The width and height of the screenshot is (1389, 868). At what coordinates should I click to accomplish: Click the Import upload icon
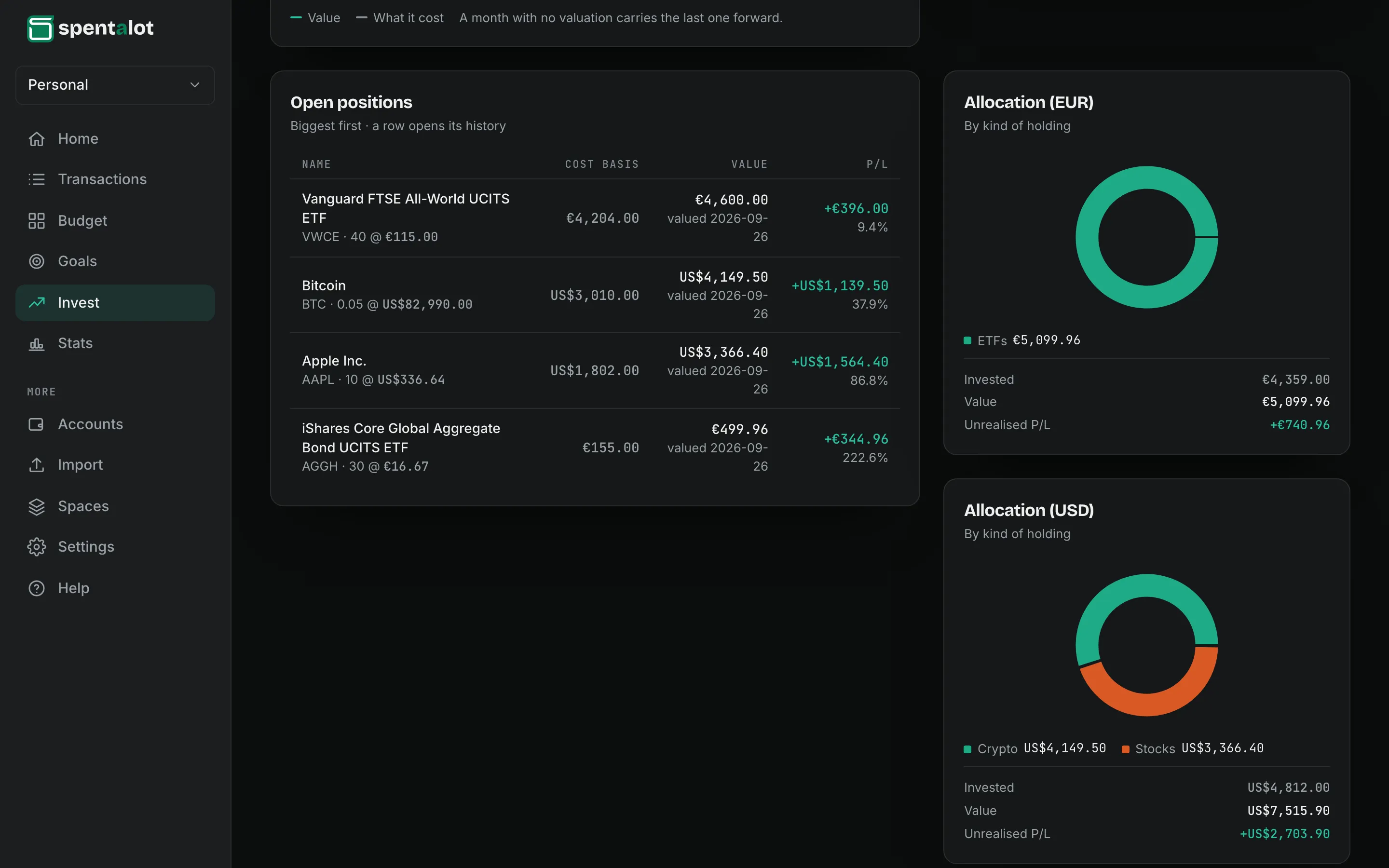tap(37, 465)
